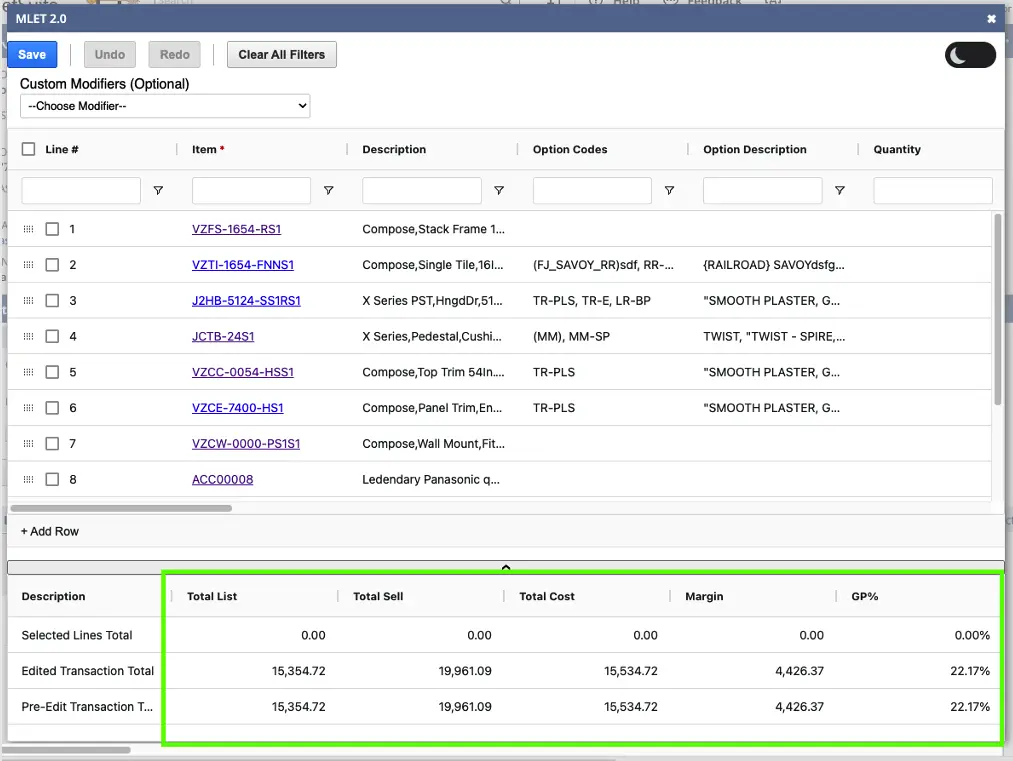
Task: Select checkbox for line 6
Action: click(x=52, y=408)
